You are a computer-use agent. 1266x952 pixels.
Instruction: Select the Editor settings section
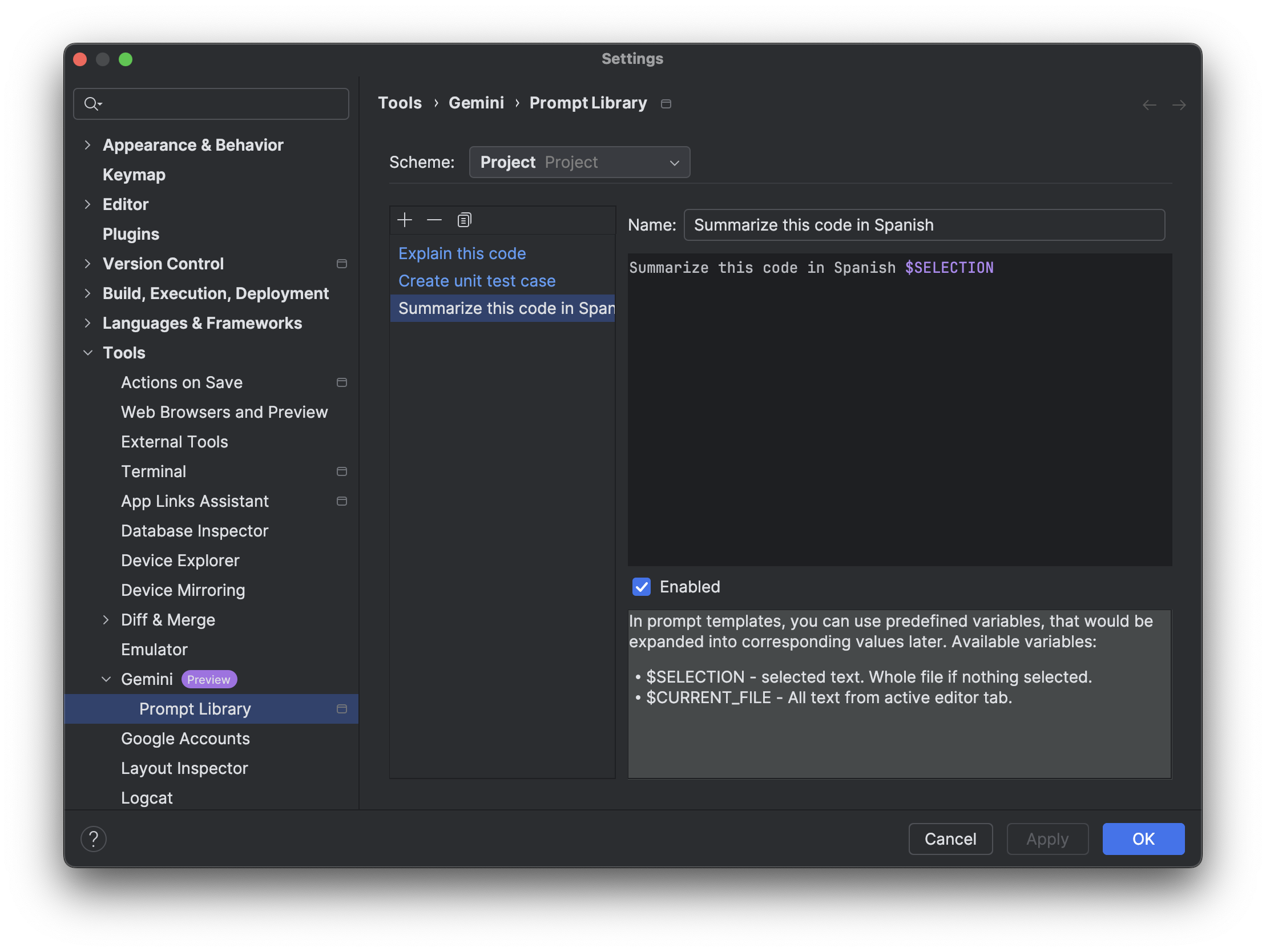[x=125, y=203]
